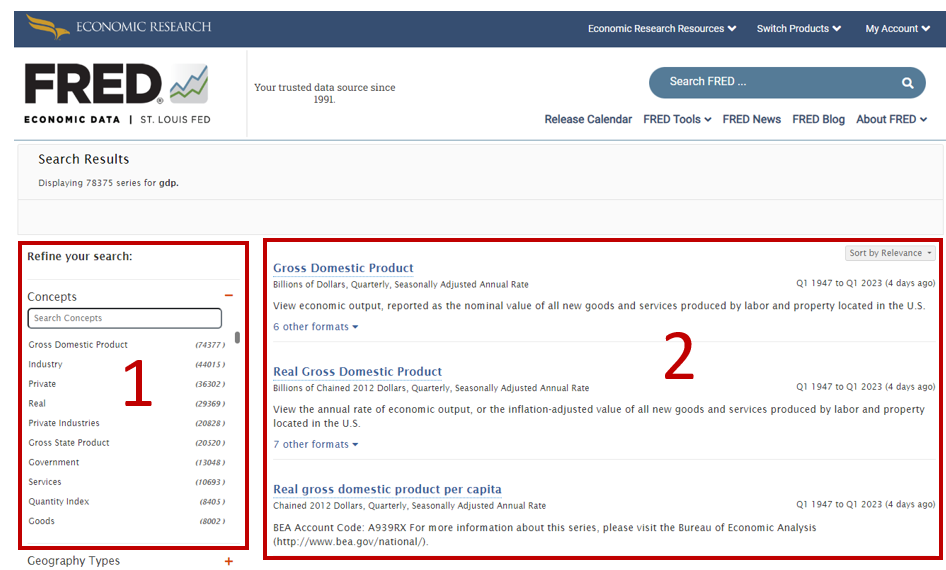Screen dimensions: 946x570
Task: Click the FRED logo
Action: [x=117, y=93]
